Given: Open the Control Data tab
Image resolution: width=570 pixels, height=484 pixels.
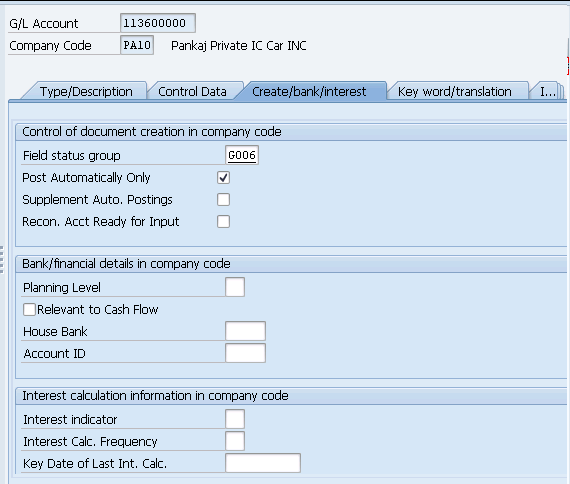Looking at the screenshot, I should click(192, 91).
